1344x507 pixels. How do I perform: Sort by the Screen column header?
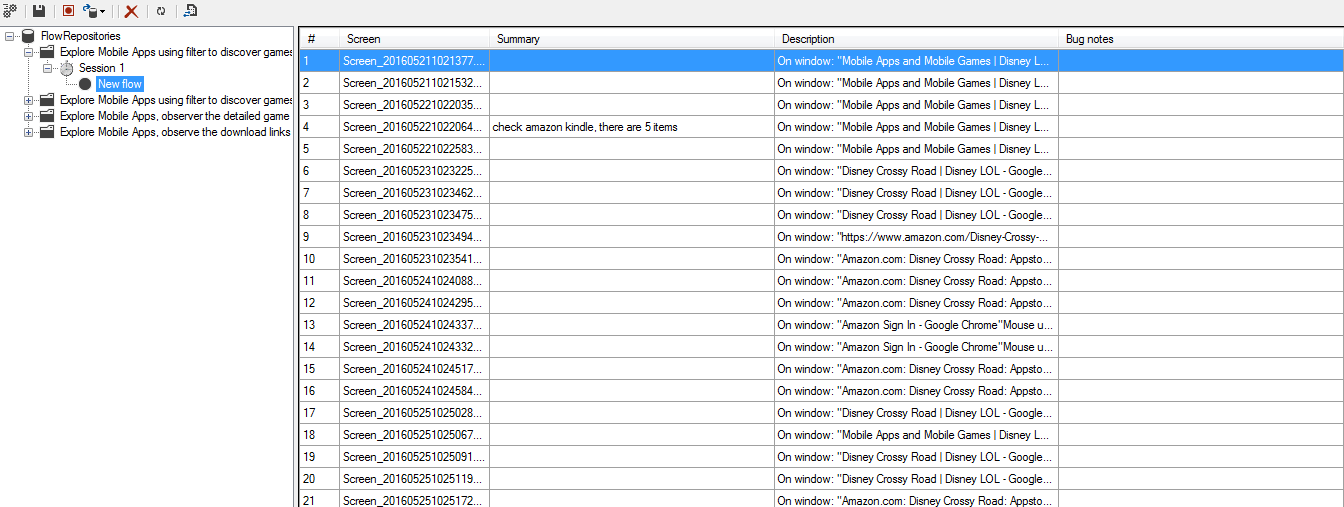(x=414, y=39)
